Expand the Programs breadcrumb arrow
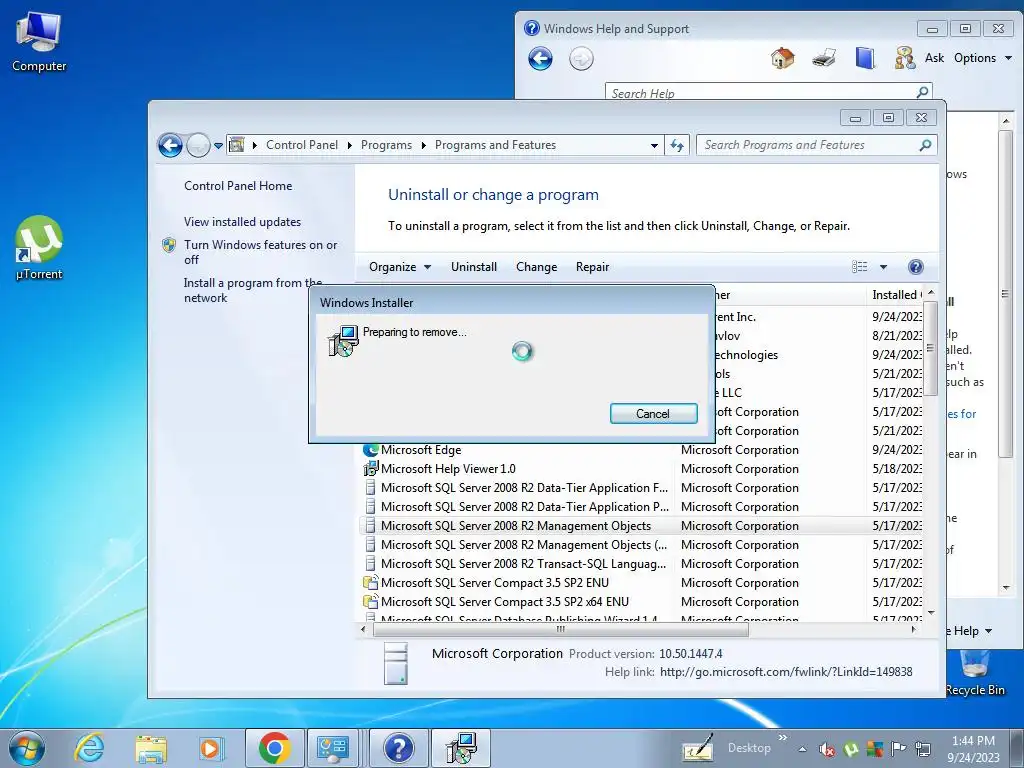 423,145
